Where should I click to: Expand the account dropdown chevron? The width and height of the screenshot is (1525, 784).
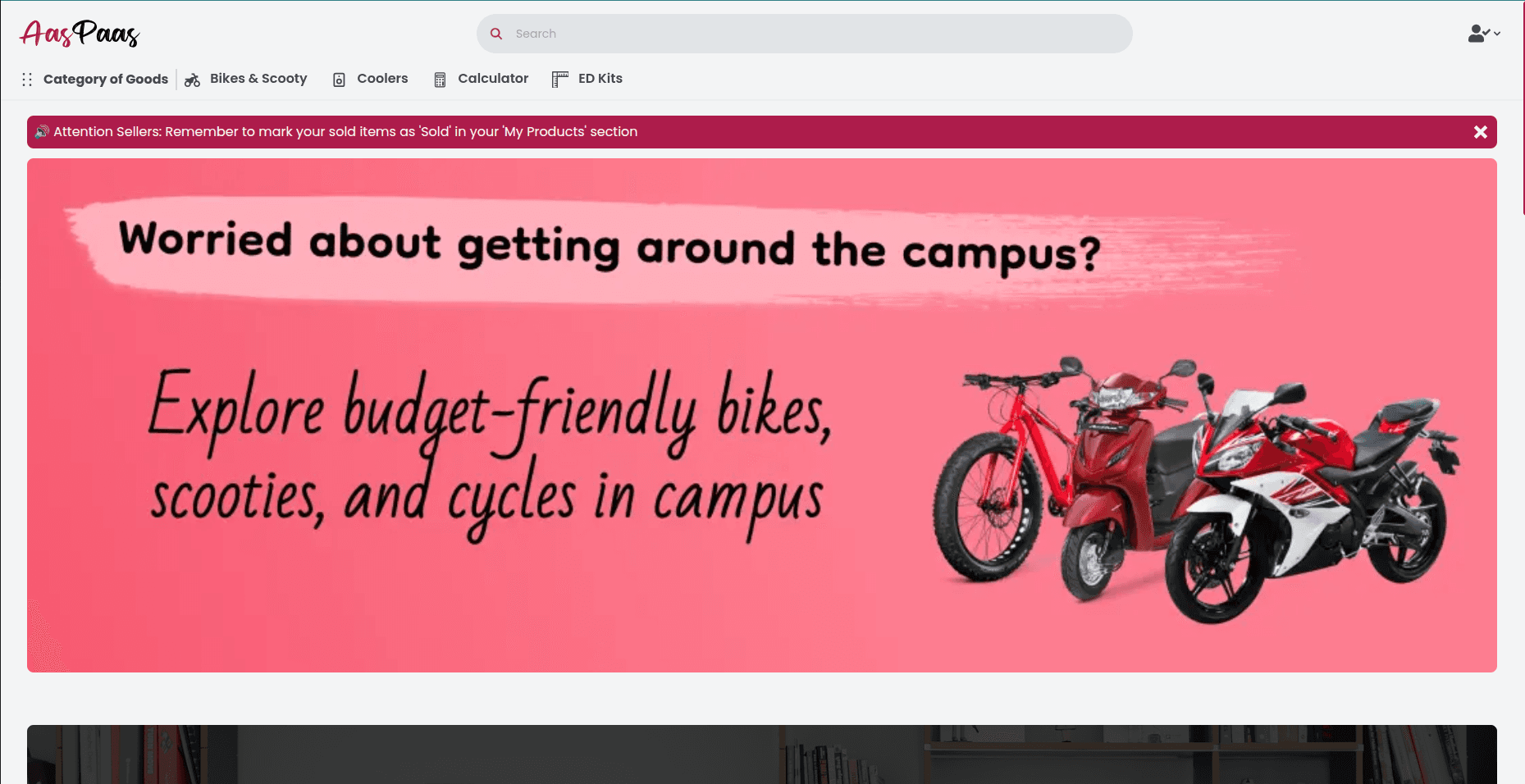click(x=1497, y=34)
